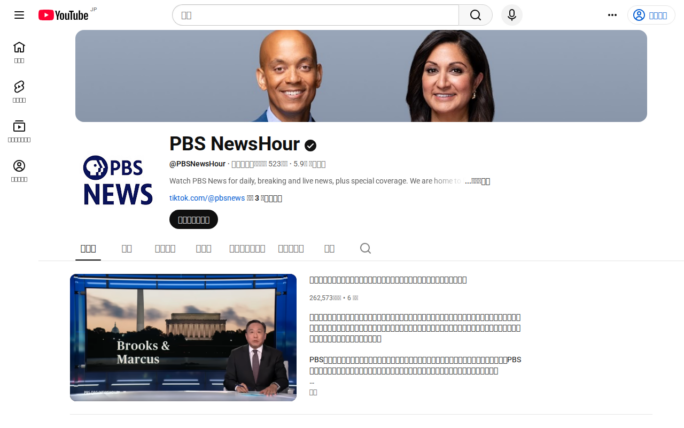Select the second channel tab next to Home
The height and width of the screenshot is (428, 684).
(x=127, y=248)
